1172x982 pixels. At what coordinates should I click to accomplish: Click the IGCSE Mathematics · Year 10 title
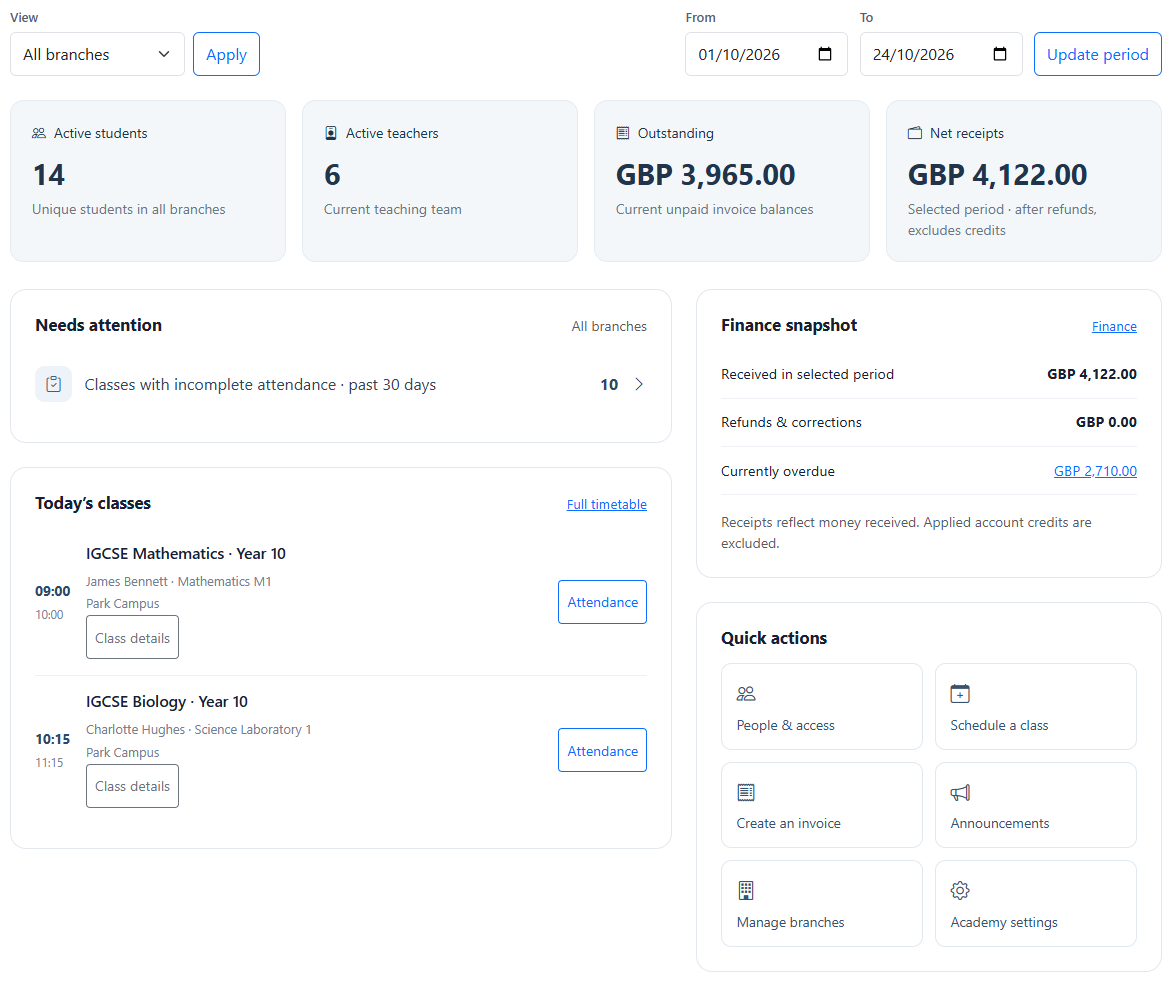185,554
